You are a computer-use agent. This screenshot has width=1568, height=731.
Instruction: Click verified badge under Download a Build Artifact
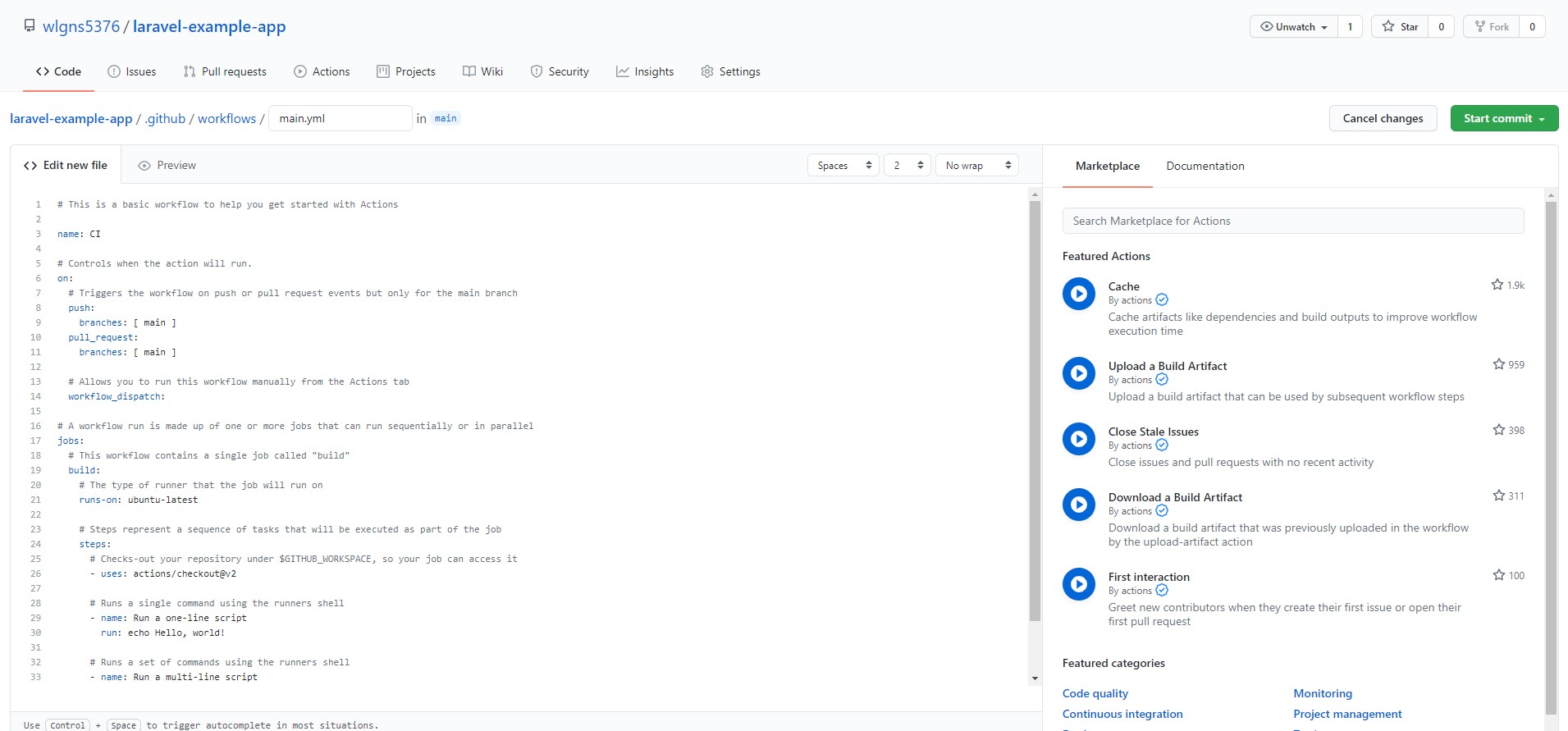1162,511
